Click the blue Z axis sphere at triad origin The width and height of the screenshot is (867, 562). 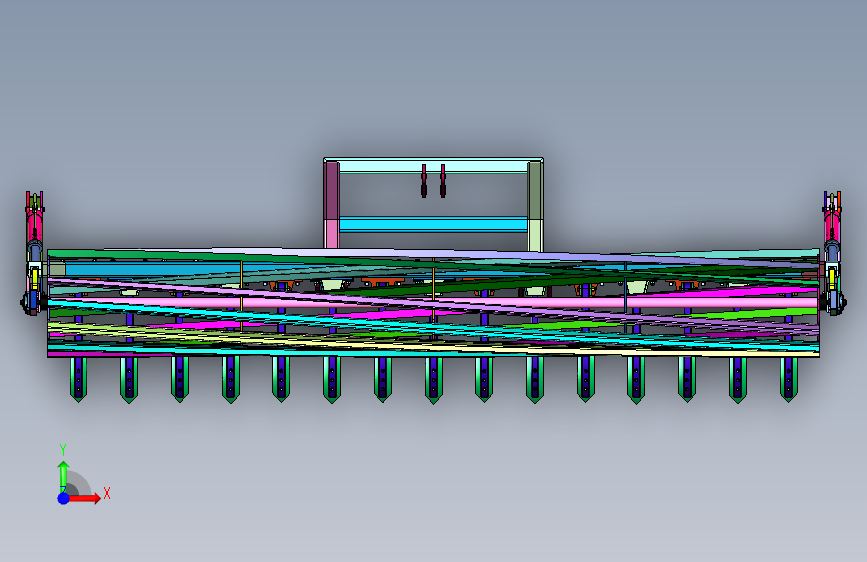pos(63,498)
